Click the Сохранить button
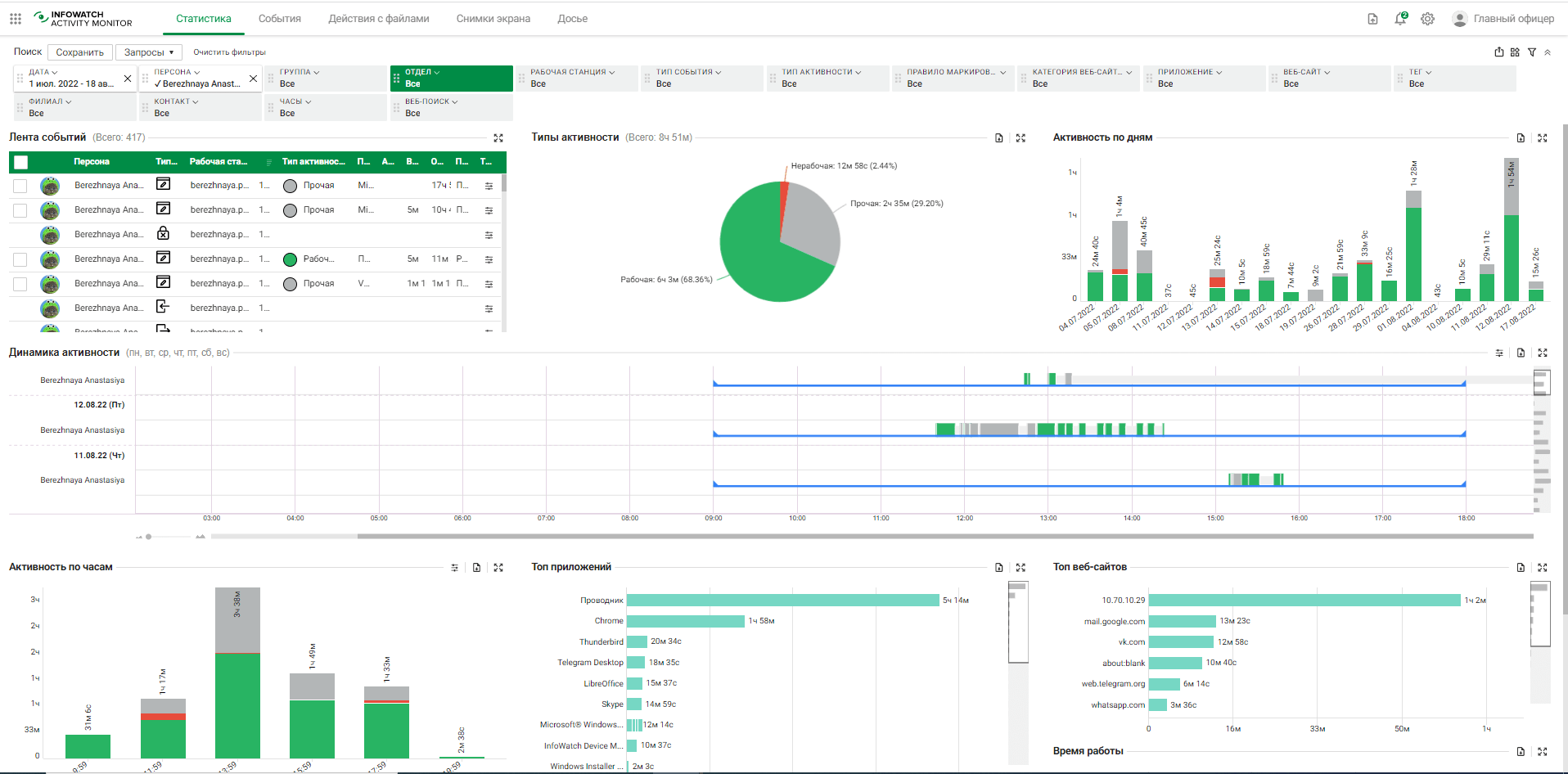The width and height of the screenshot is (1568, 774). (x=79, y=52)
